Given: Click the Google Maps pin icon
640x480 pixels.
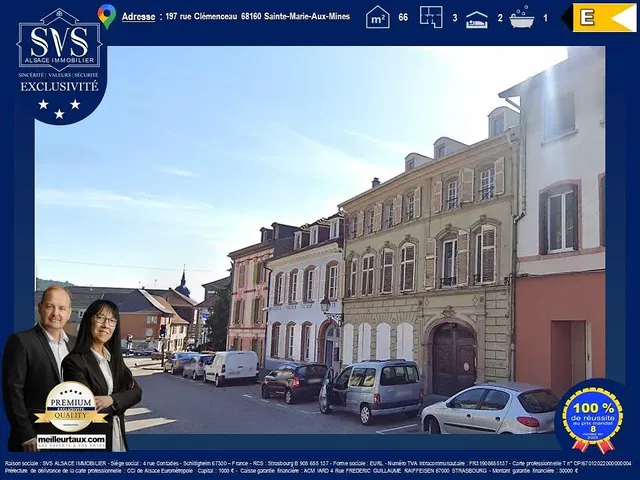Looking at the screenshot, I should point(106,15).
